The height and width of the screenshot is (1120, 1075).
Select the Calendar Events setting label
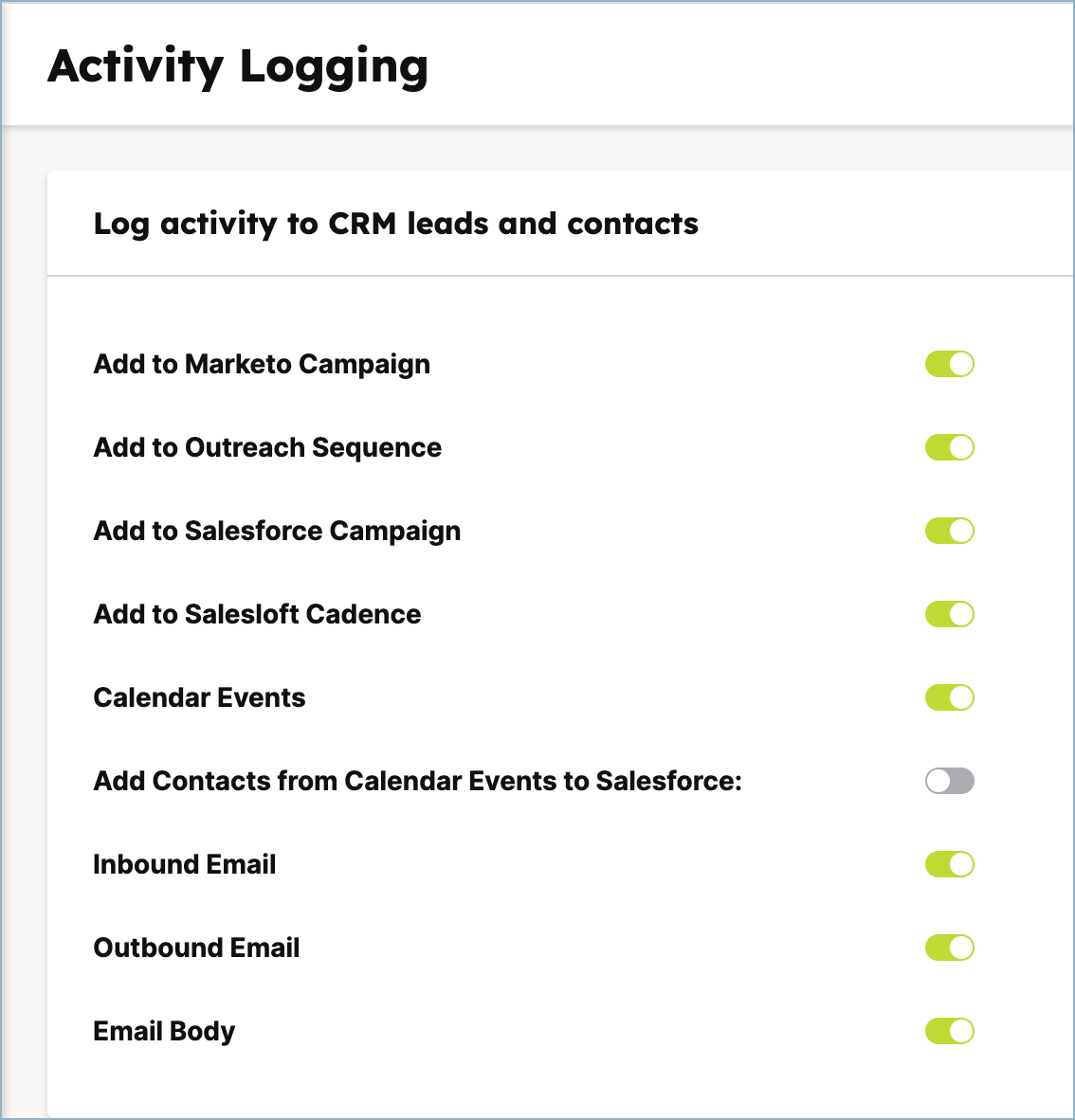[199, 697]
